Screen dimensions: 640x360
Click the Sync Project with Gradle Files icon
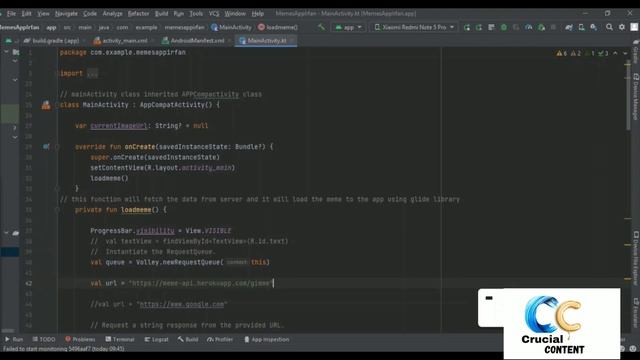point(569,27)
